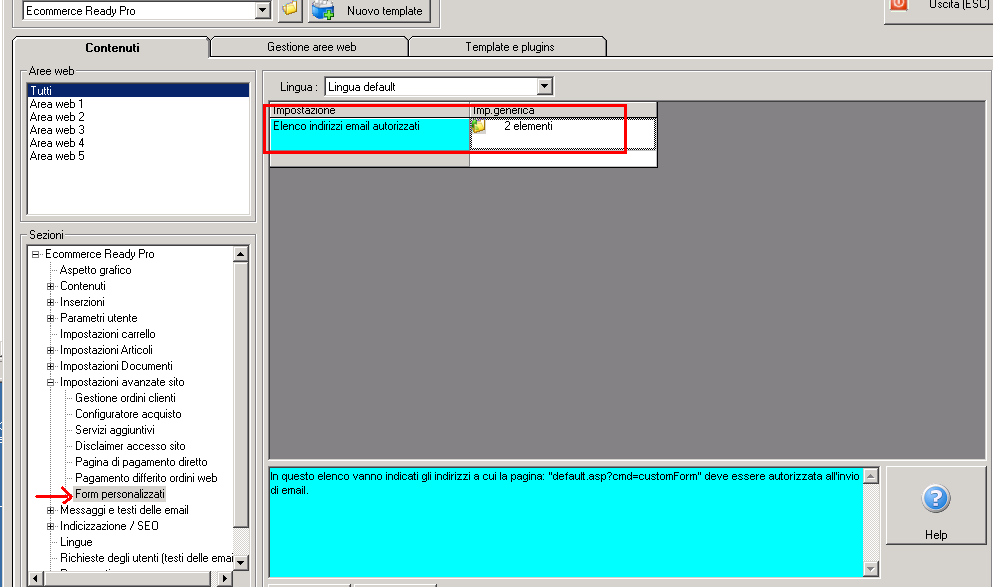Click Sezioni tree scroll right arrow
Screen dimensions: 993x587
tap(225, 578)
